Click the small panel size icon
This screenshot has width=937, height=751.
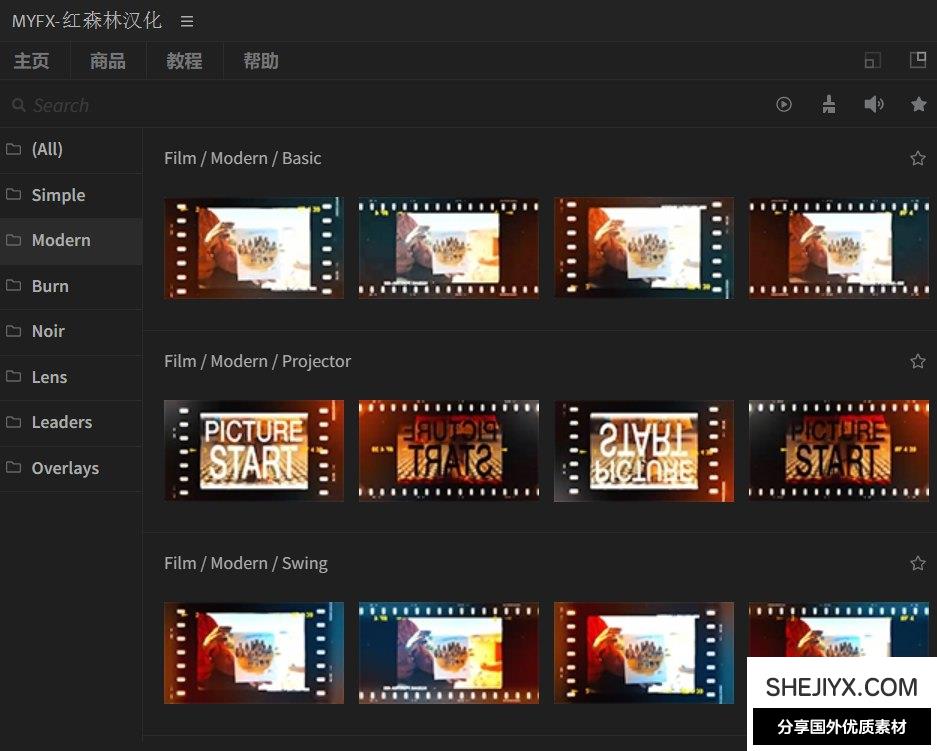872,60
